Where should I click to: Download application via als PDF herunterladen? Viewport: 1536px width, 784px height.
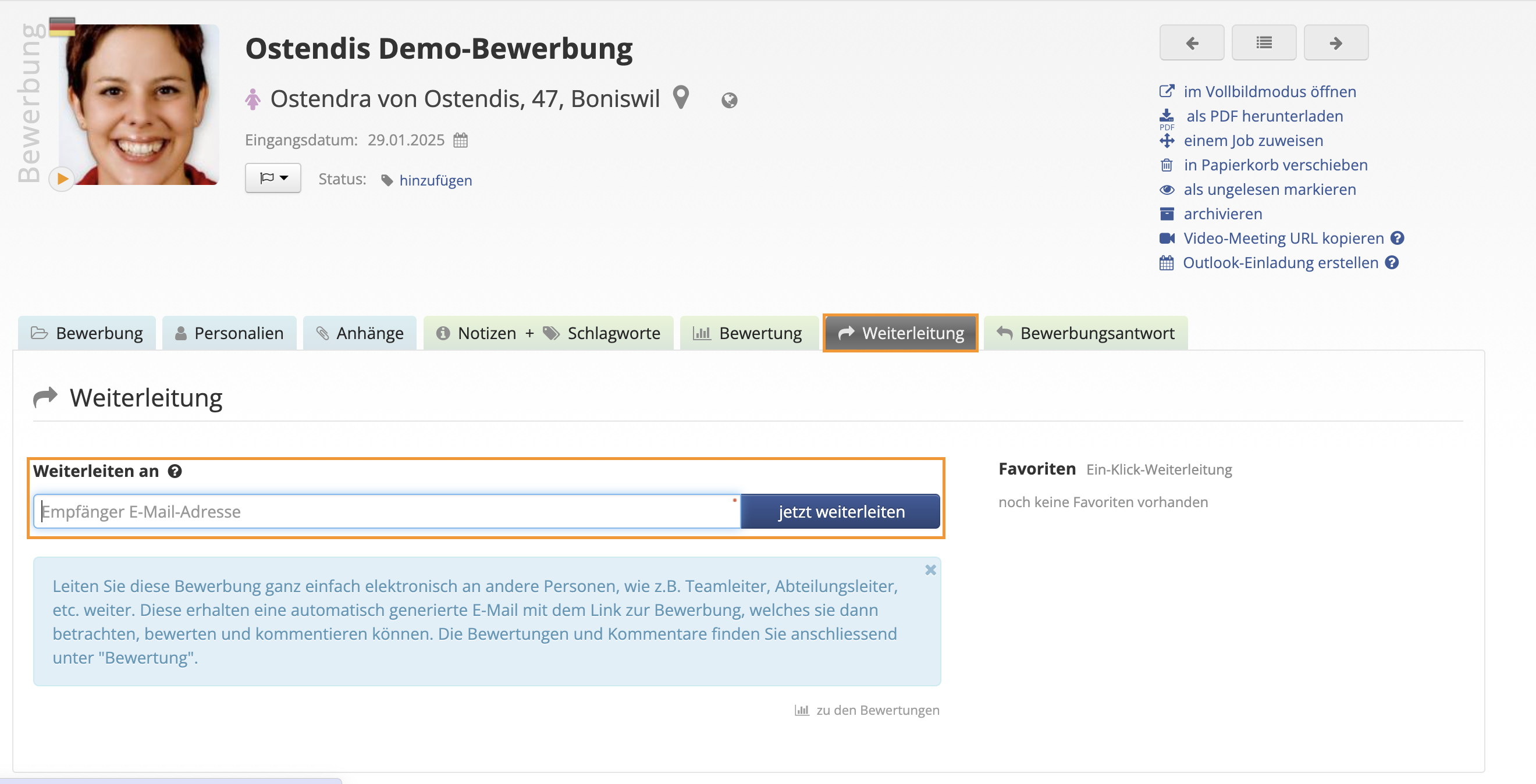[x=1264, y=116]
